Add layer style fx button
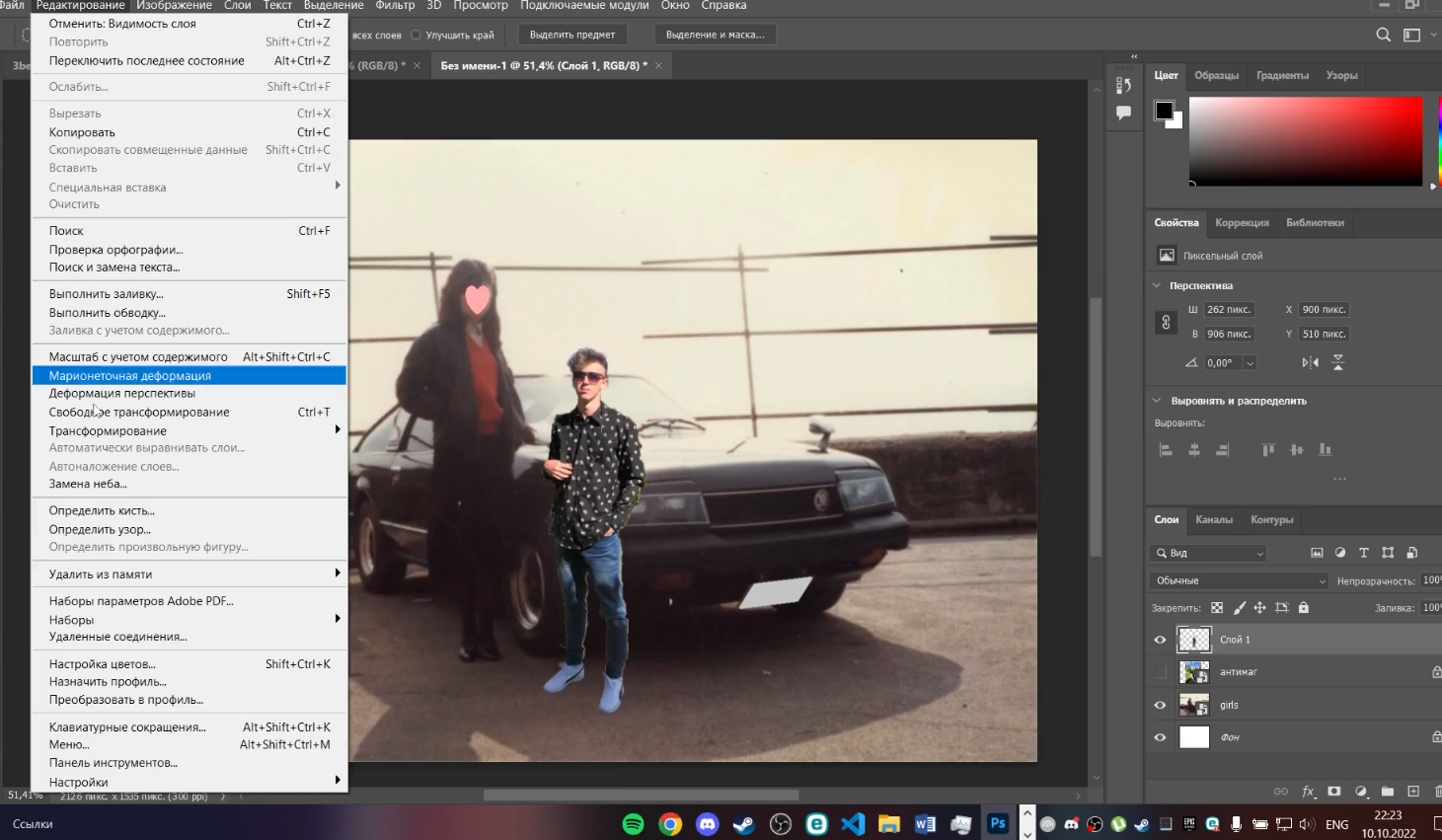 coord(1309,792)
